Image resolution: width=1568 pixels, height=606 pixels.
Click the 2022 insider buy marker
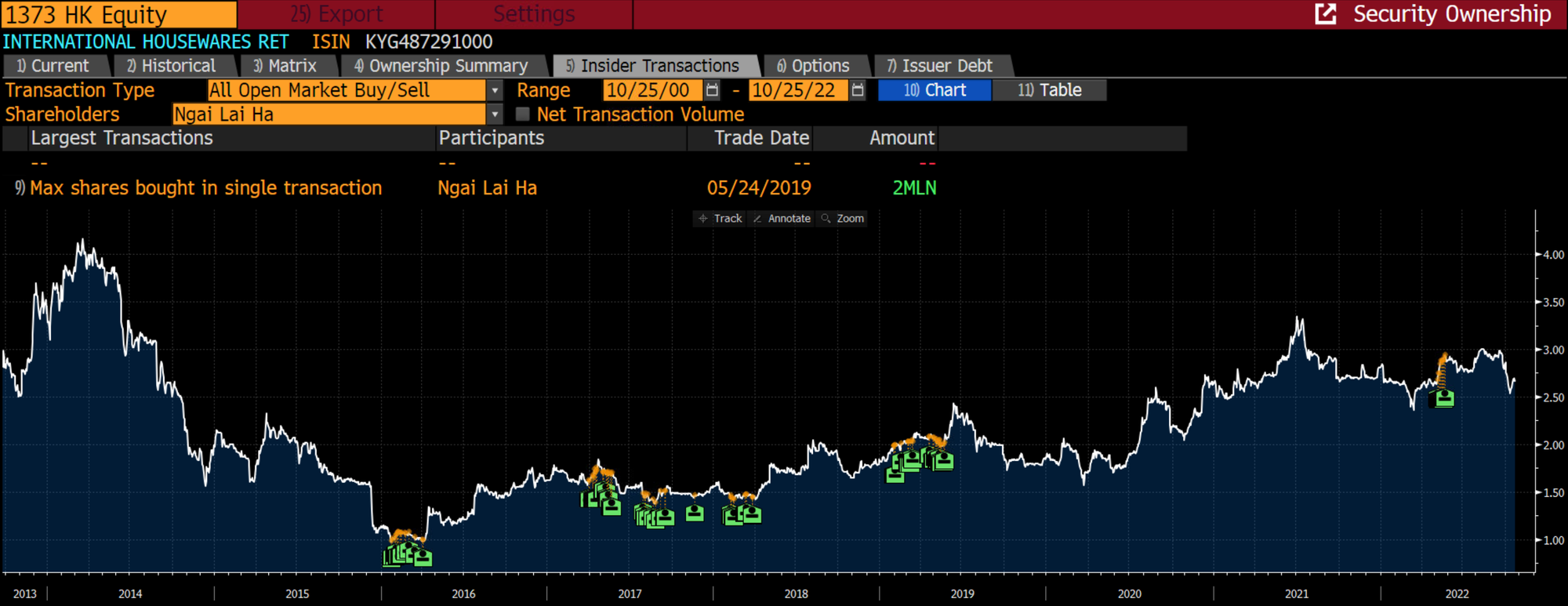[1443, 397]
